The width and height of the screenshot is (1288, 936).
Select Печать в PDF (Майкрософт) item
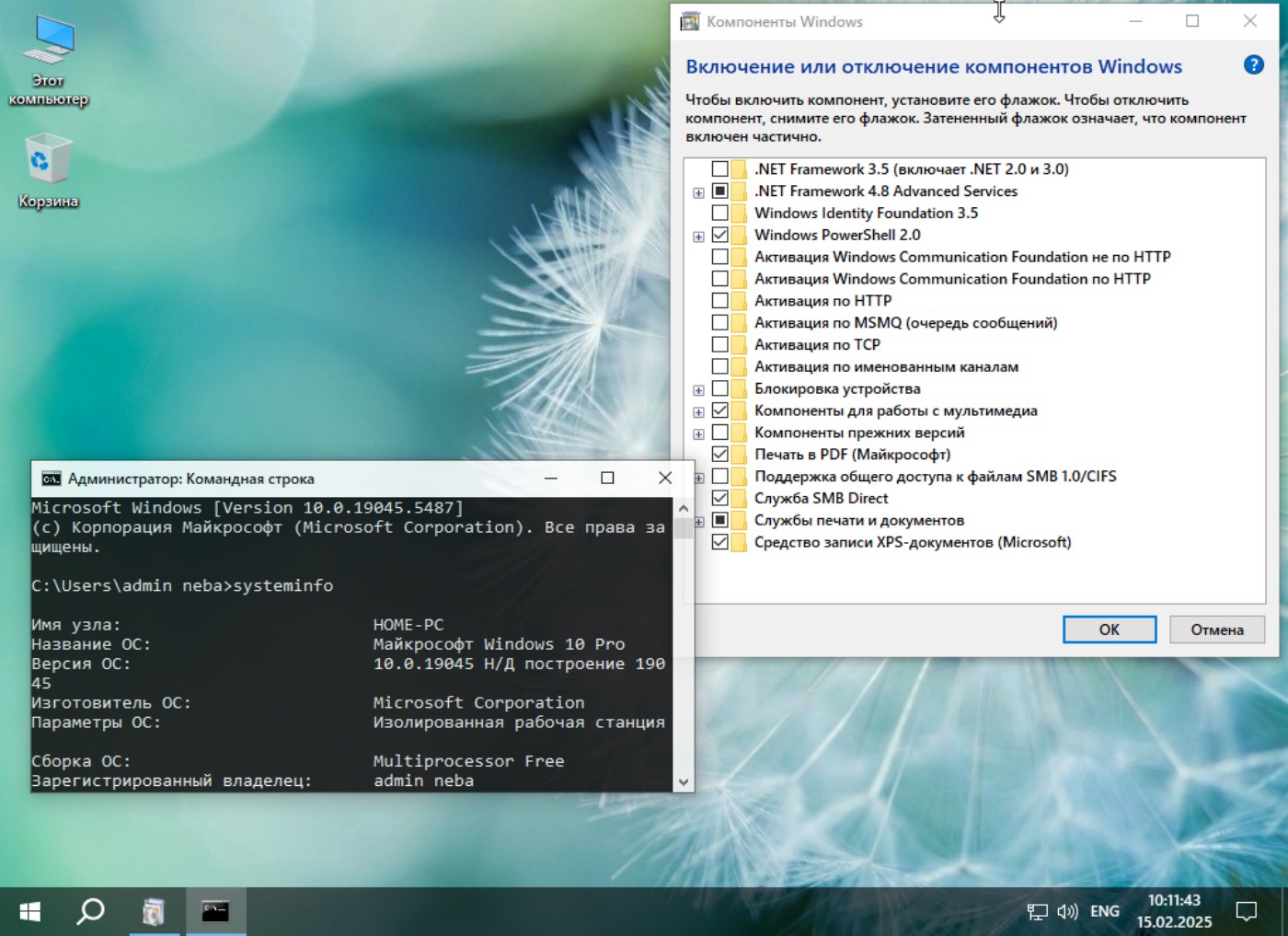click(852, 454)
